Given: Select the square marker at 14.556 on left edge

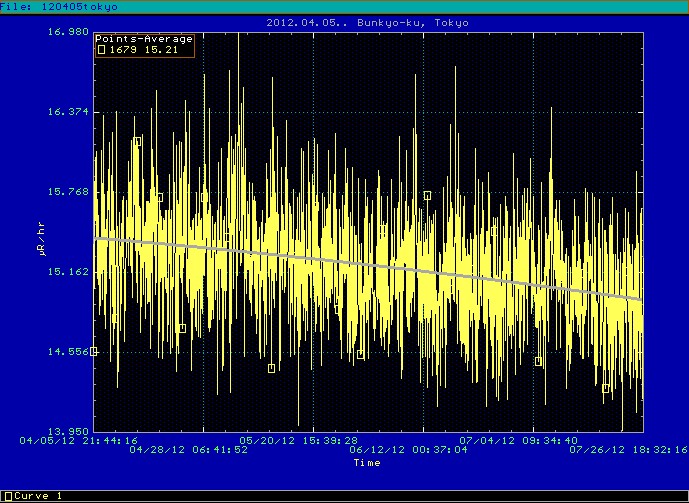Looking at the screenshot, I should [94, 352].
